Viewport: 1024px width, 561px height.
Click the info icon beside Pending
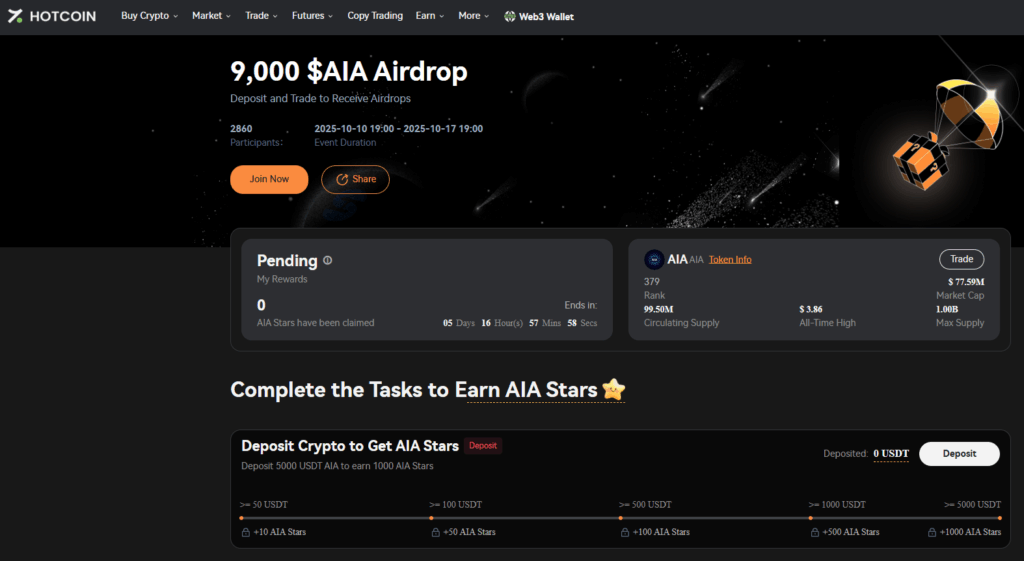(x=328, y=261)
